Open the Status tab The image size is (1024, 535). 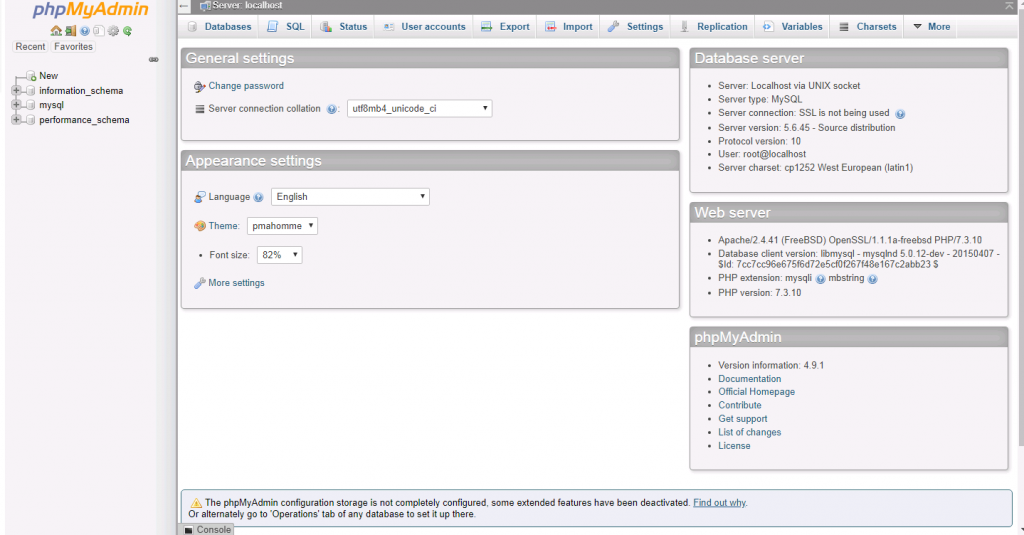[344, 27]
